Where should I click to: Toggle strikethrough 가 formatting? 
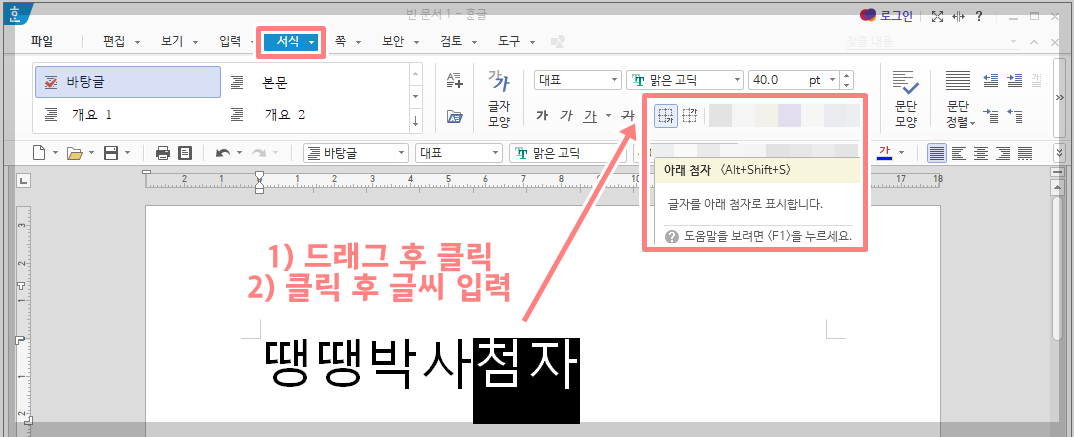point(627,116)
